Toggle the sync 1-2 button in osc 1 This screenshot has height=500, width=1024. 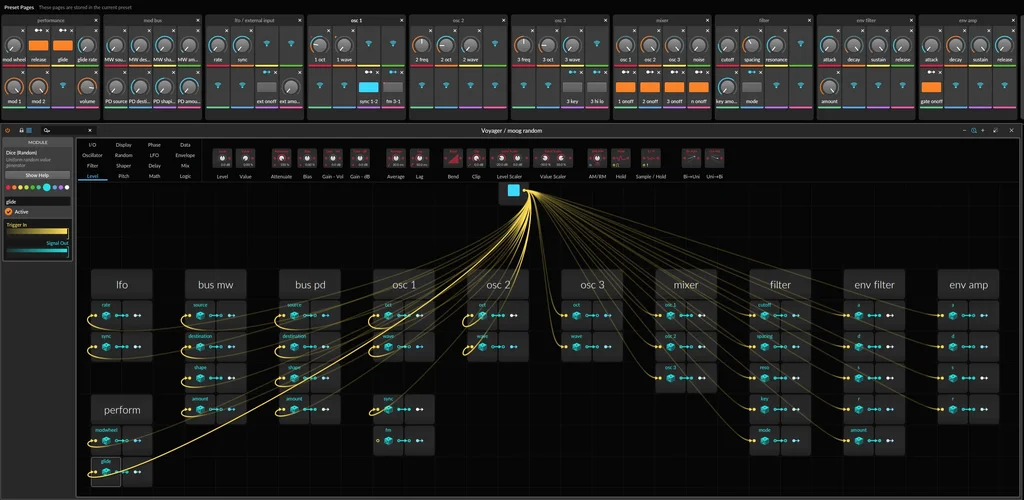[x=369, y=87]
